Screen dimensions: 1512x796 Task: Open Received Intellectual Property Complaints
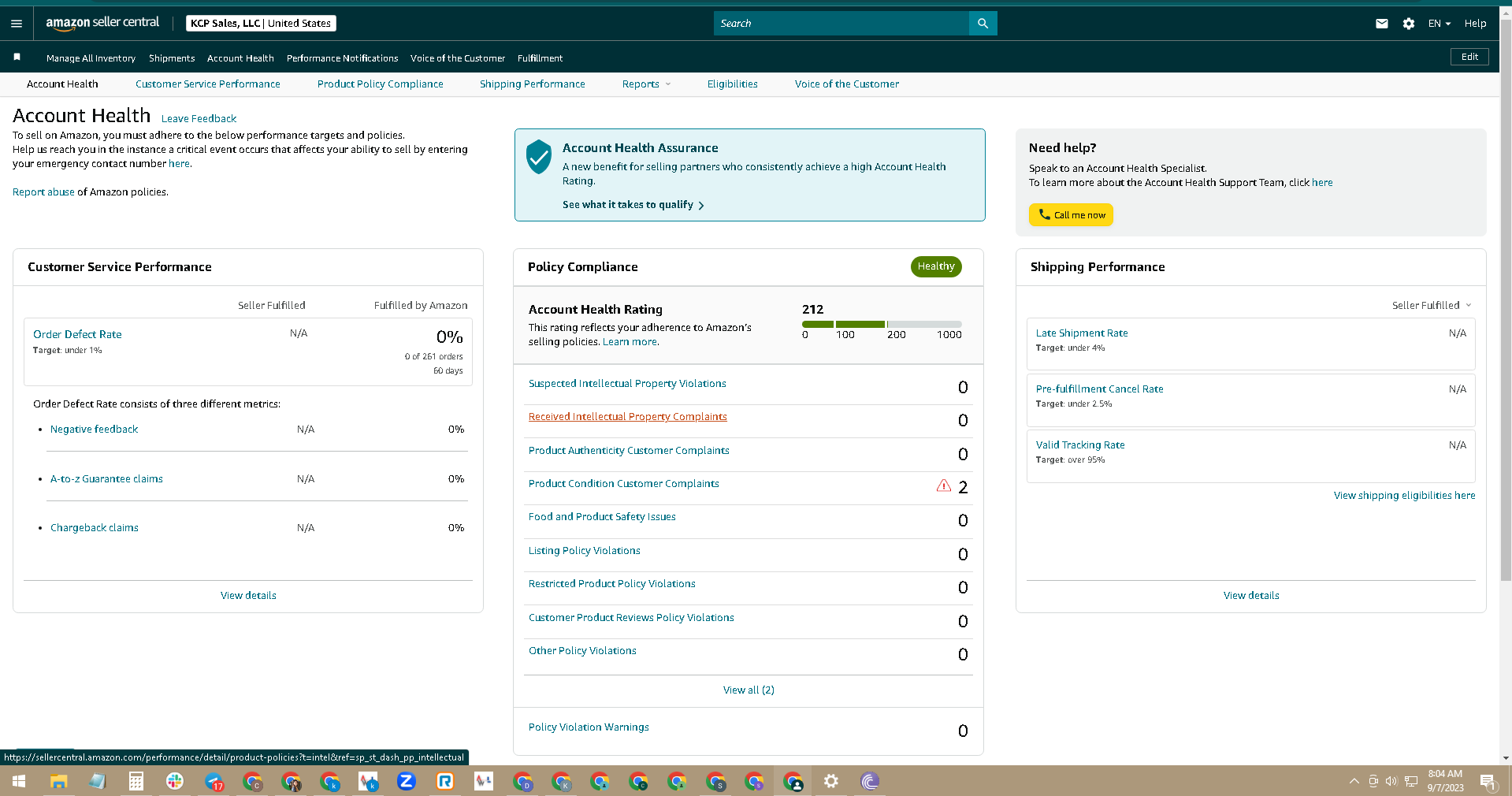coord(628,417)
